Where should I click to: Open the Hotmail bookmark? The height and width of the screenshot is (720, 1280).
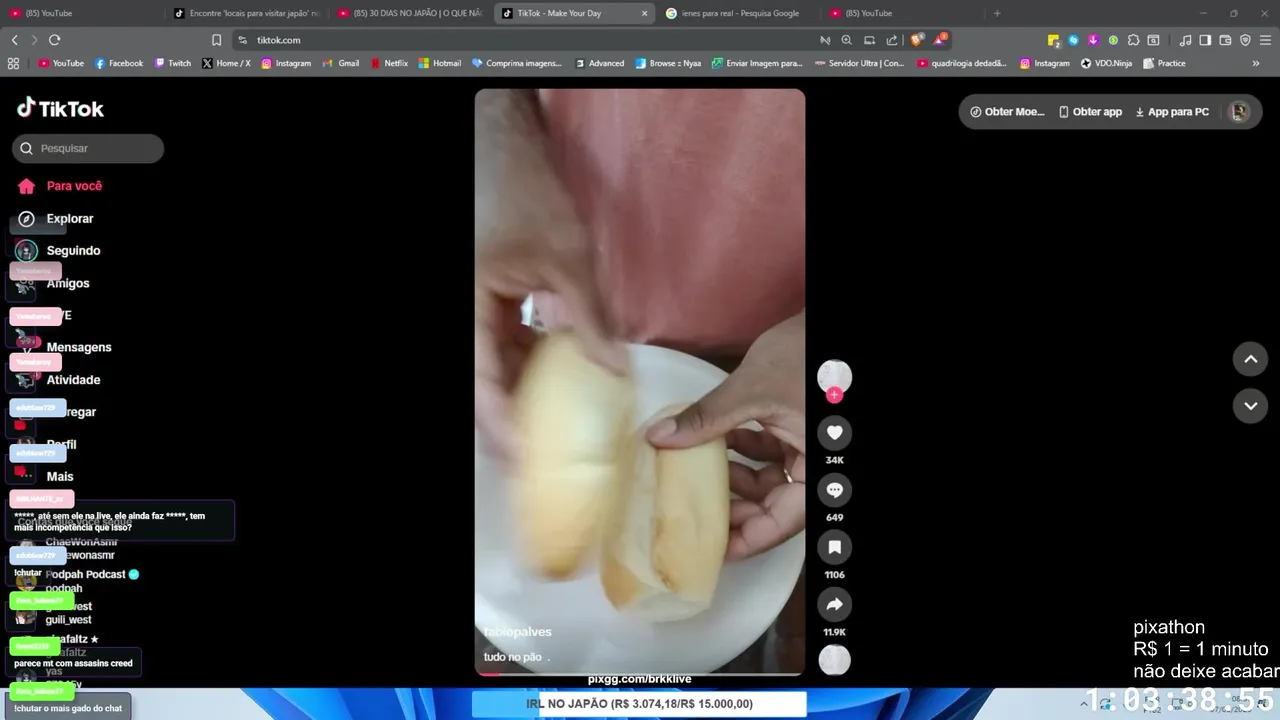[440, 63]
